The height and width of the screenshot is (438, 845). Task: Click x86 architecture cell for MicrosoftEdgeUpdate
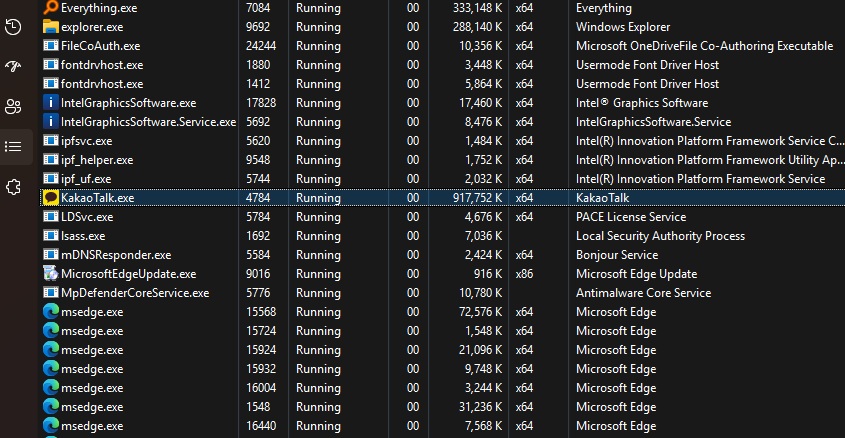pos(524,274)
